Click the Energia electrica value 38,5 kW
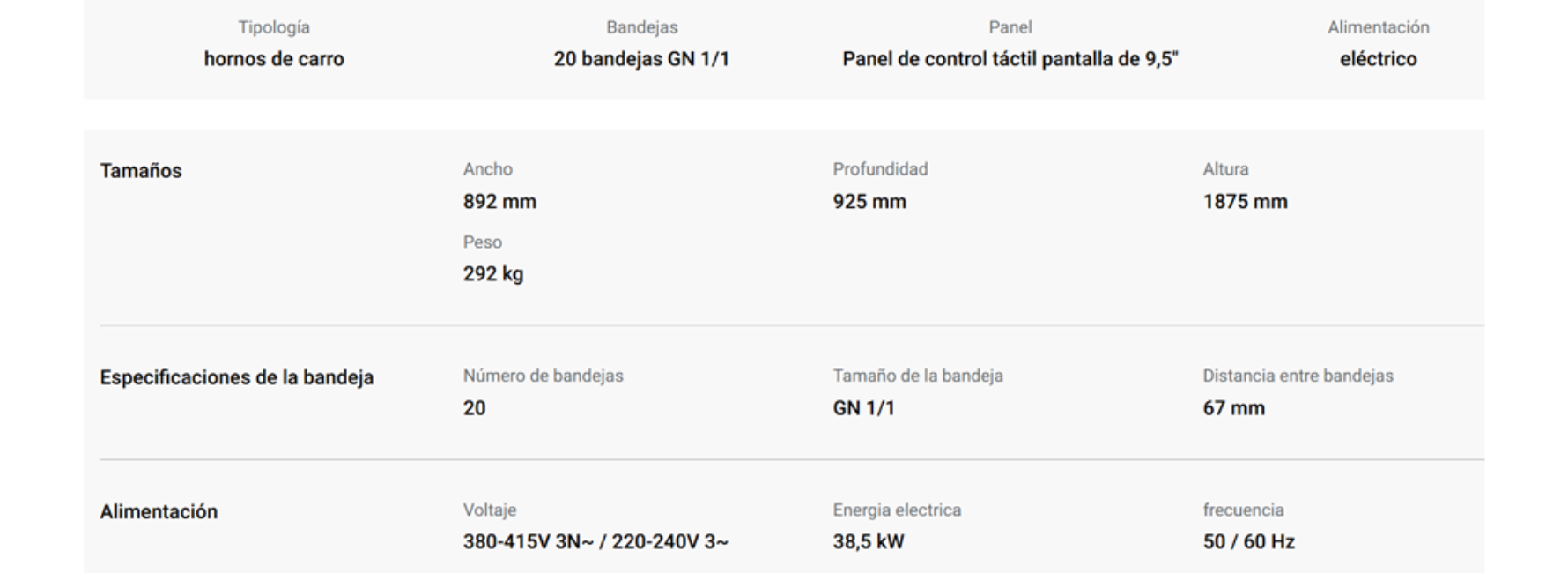 (869, 542)
